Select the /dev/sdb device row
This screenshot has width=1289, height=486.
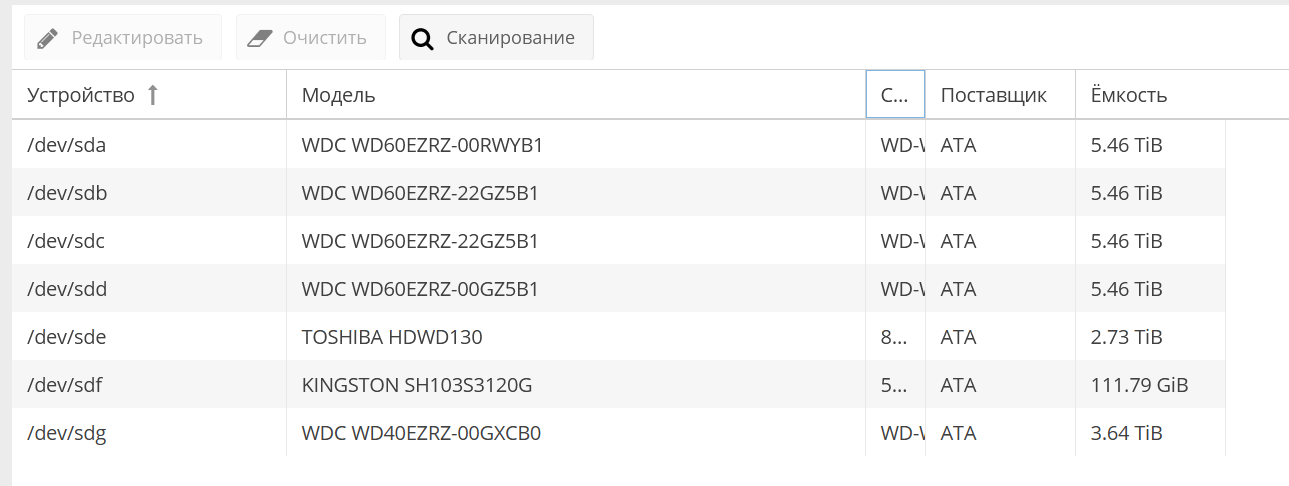coord(67,193)
